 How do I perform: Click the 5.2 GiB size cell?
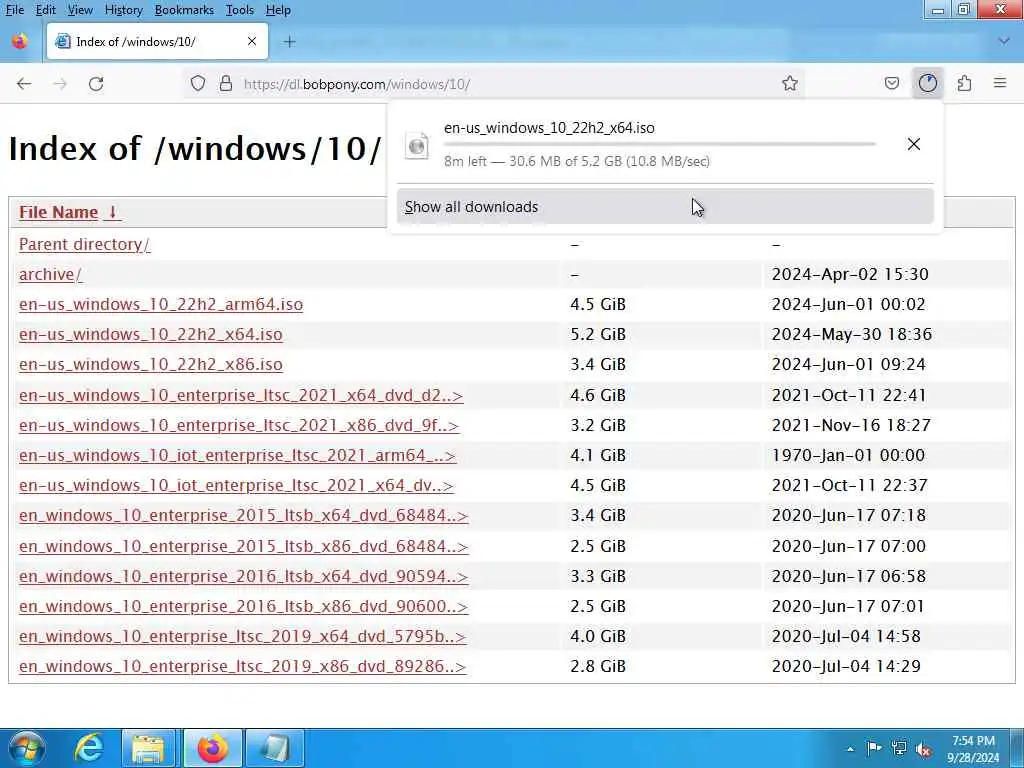coord(598,334)
